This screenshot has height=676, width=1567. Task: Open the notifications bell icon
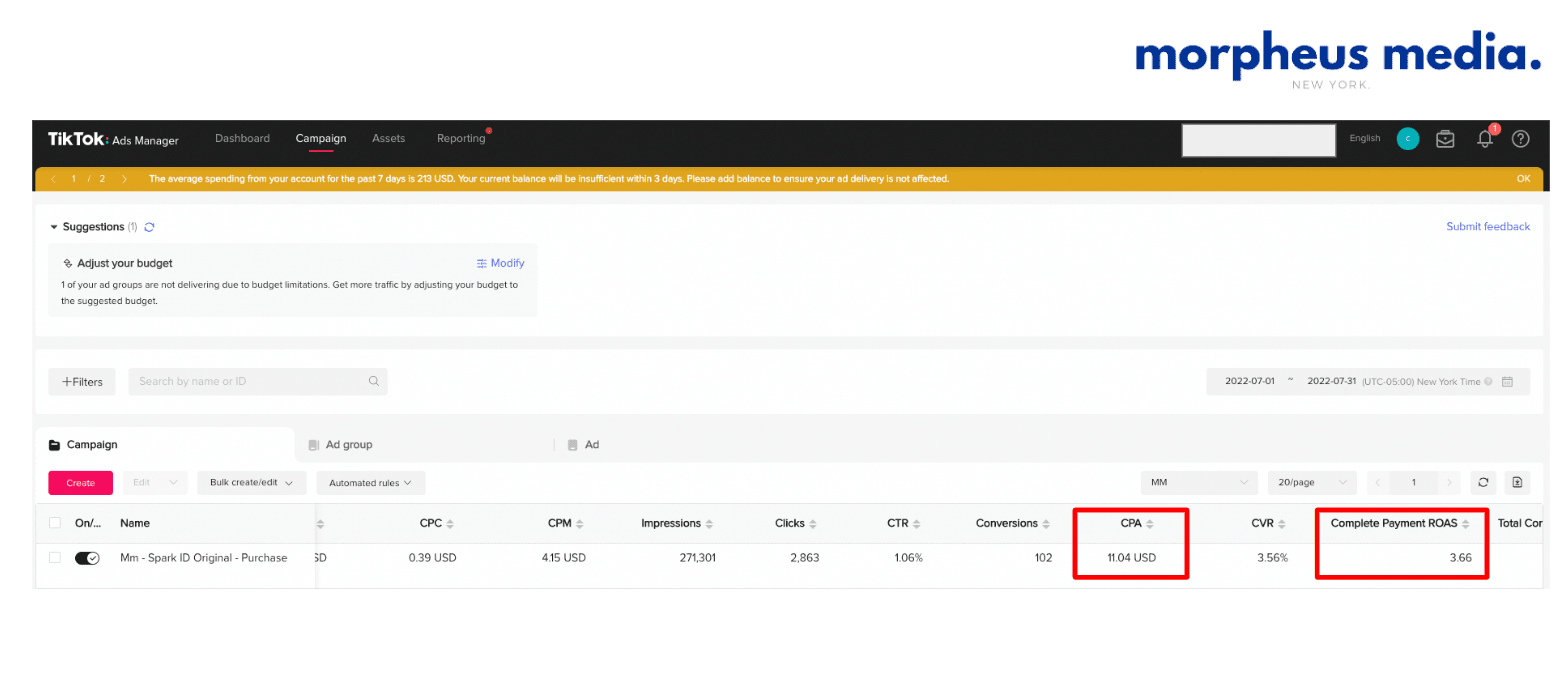click(x=1485, y=139)
